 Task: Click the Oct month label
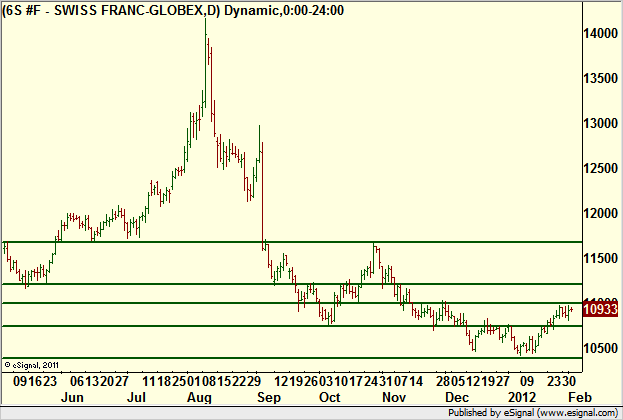point(329,397)
